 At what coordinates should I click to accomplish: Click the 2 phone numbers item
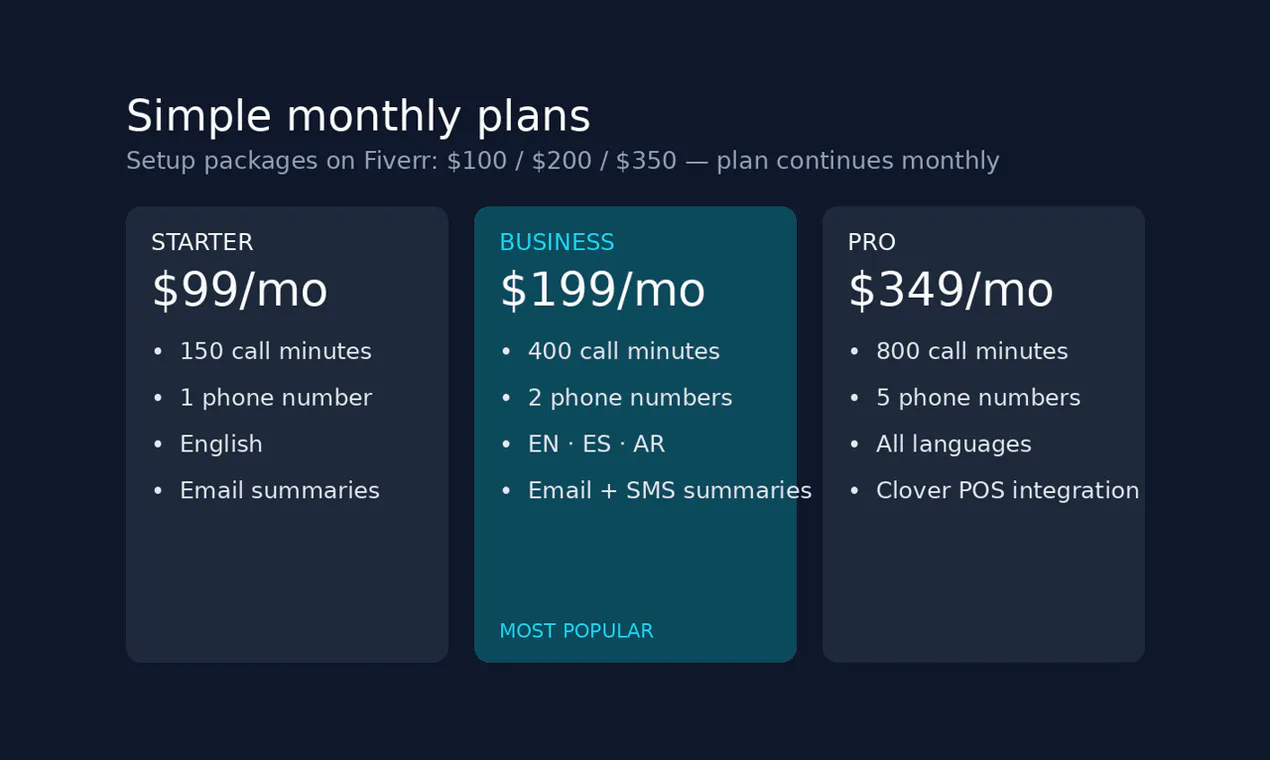pos(630,398)
